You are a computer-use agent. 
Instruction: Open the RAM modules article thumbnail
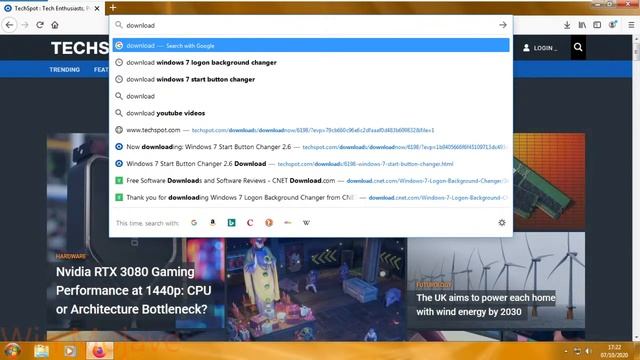point(549,182)
